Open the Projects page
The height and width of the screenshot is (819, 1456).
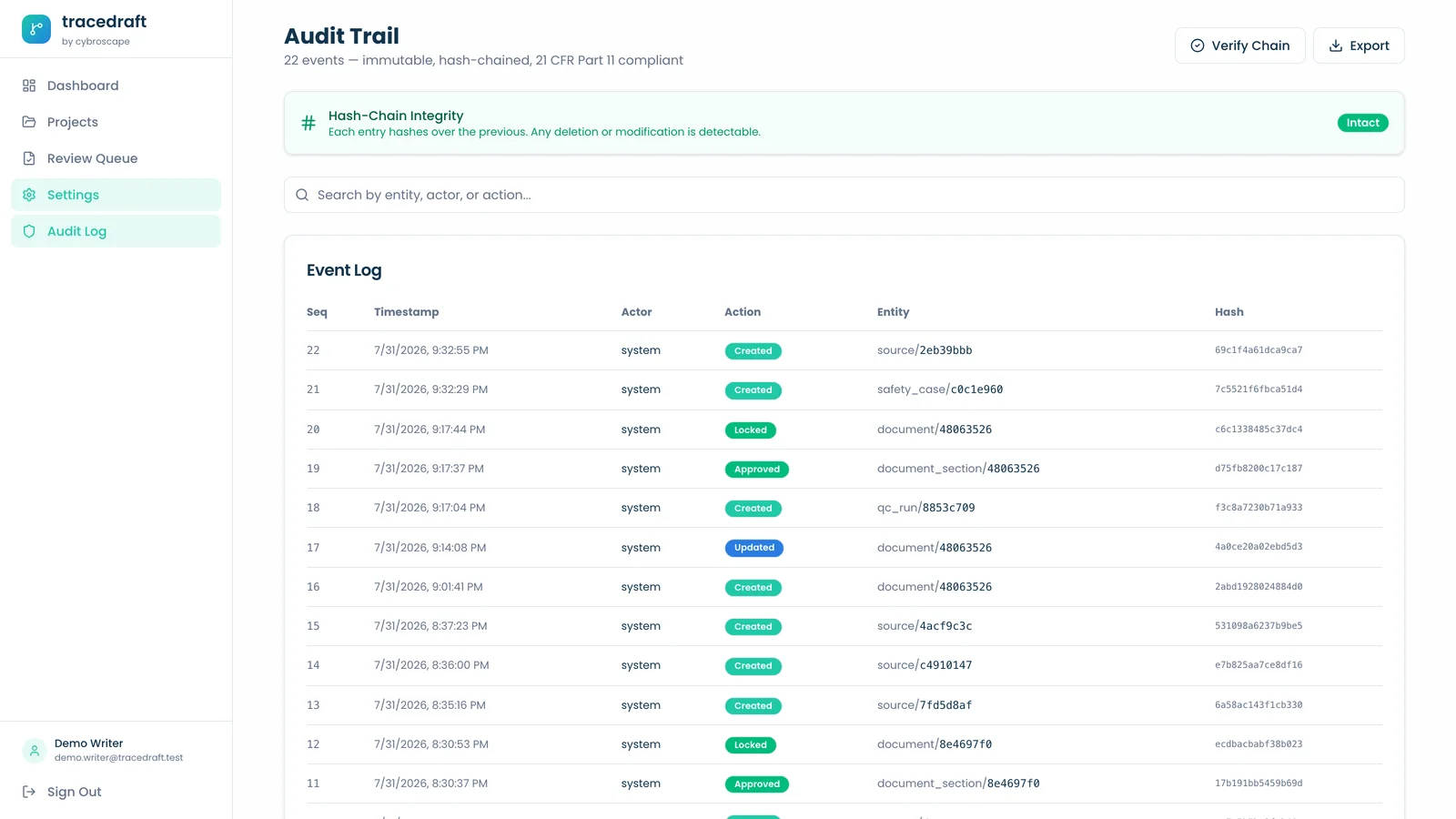pos(116,122)
